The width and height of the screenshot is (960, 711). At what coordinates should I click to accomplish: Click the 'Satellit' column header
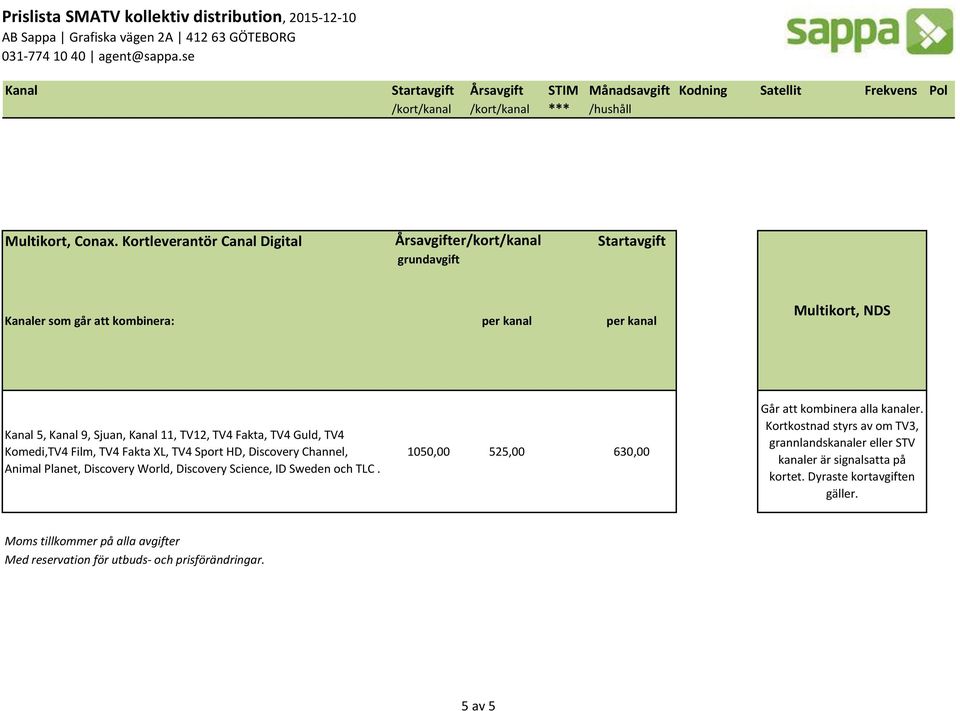[x=781, y=91]
